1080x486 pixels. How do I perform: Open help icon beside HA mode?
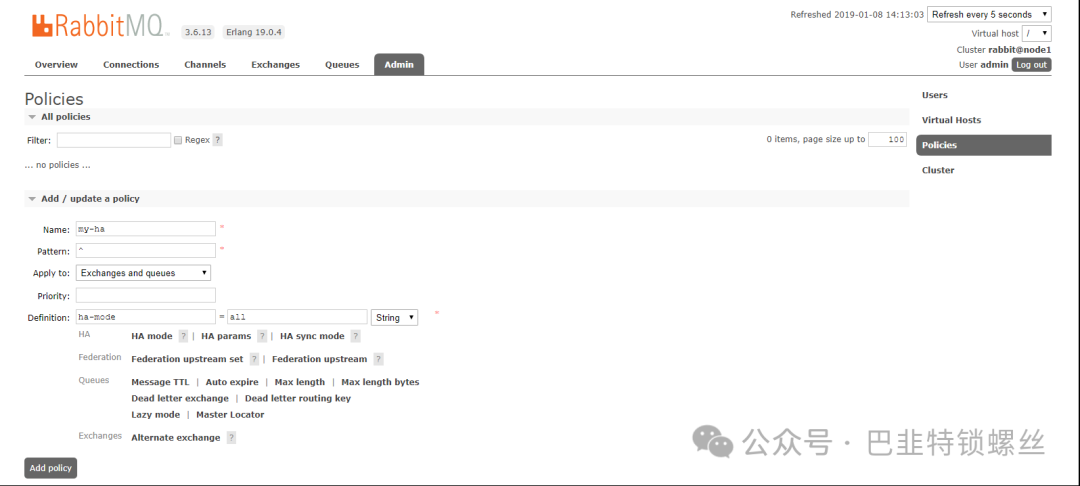click(183, 336)
